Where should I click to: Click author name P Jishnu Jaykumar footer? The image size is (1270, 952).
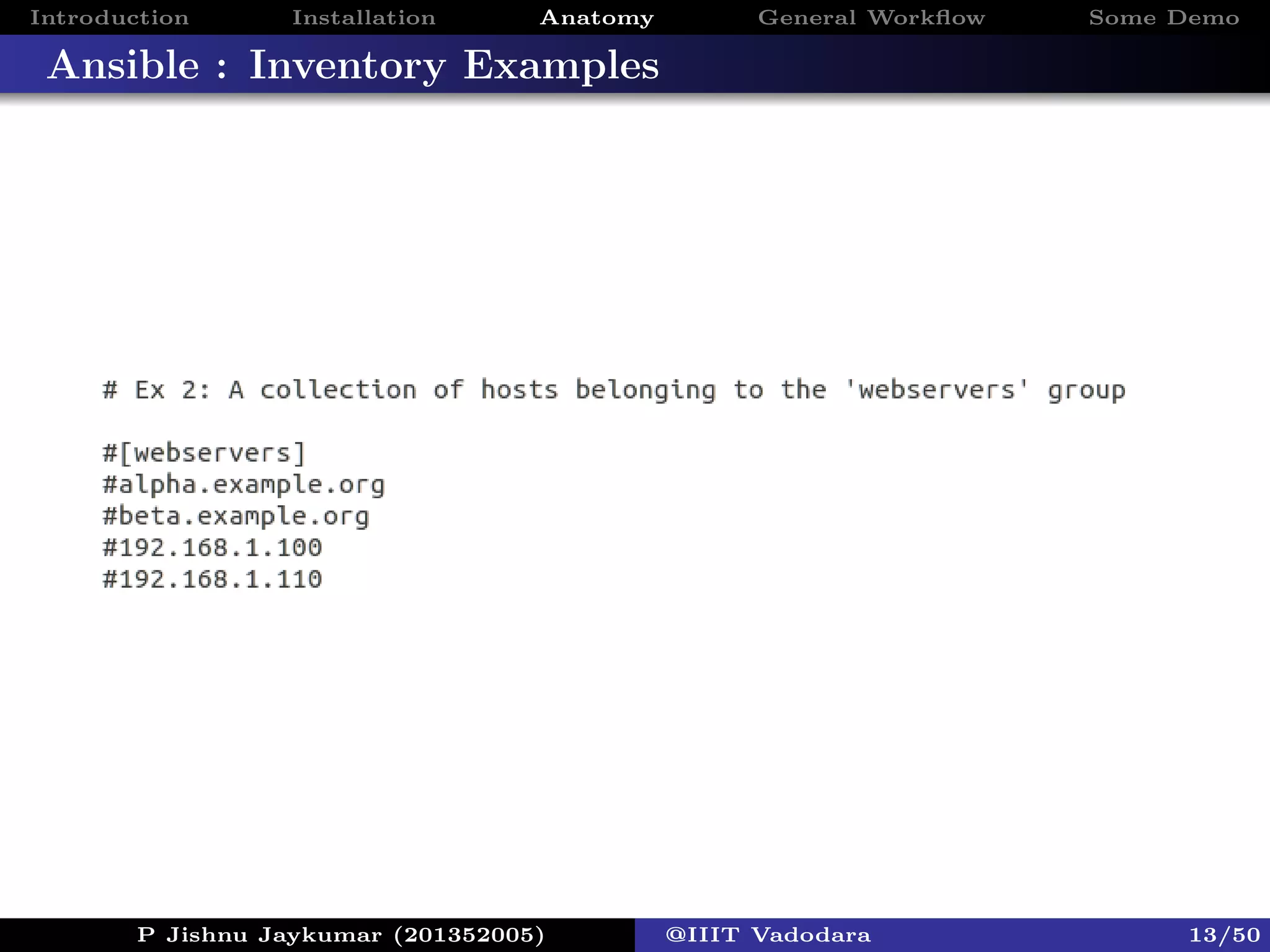coord(340,935)
